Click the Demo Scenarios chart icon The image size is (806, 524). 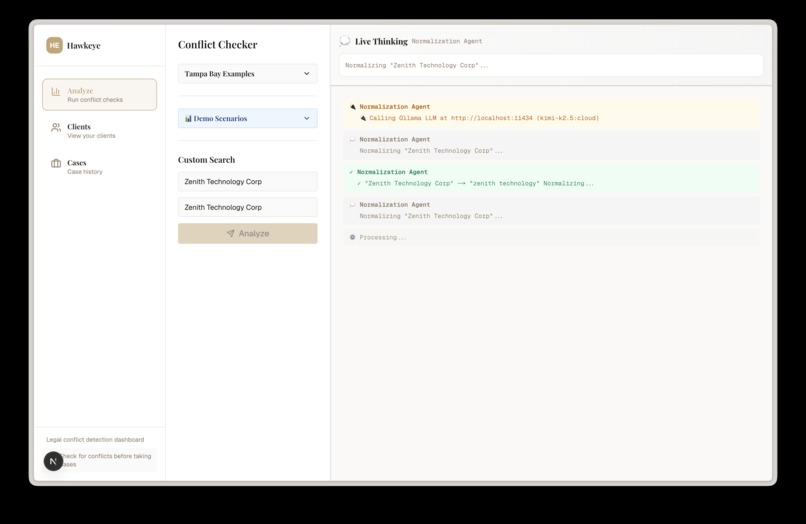(188, 118)
